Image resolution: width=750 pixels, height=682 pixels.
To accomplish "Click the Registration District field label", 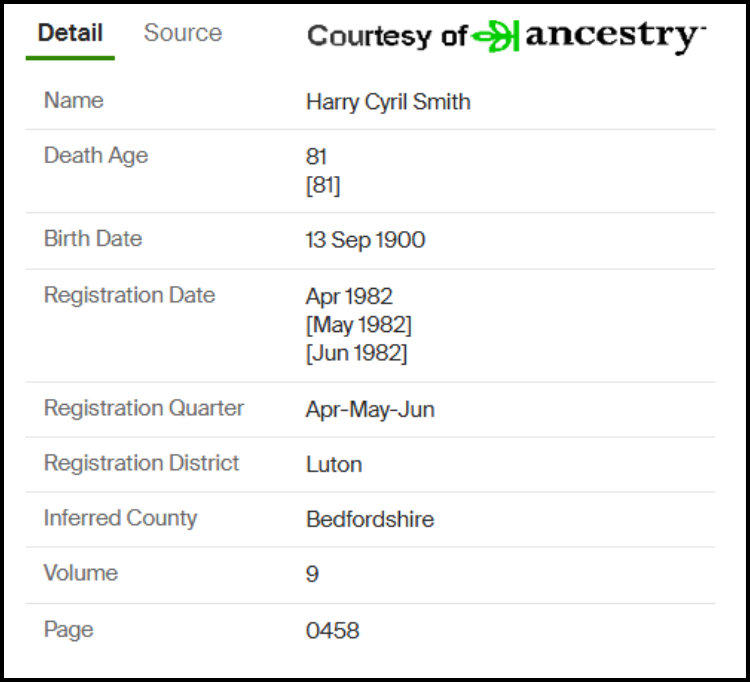I will tap(141, 463).
